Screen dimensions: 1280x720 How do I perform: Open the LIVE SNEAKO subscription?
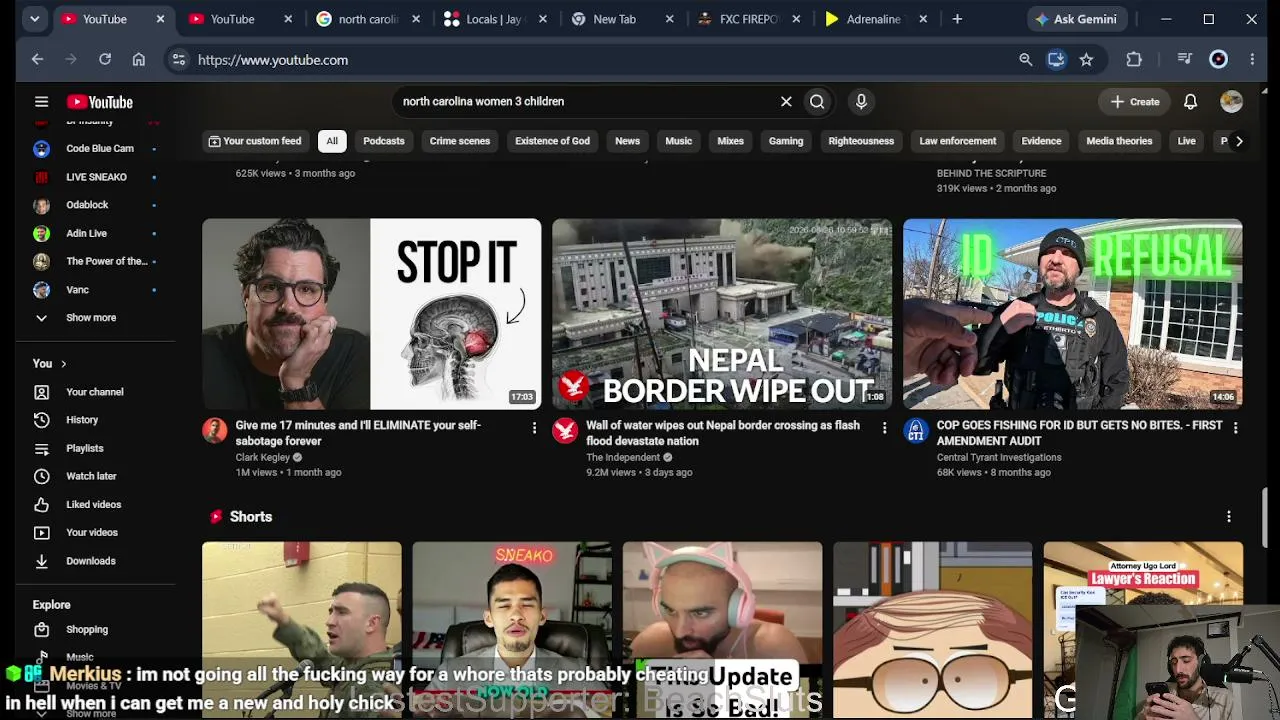[95, 177]
